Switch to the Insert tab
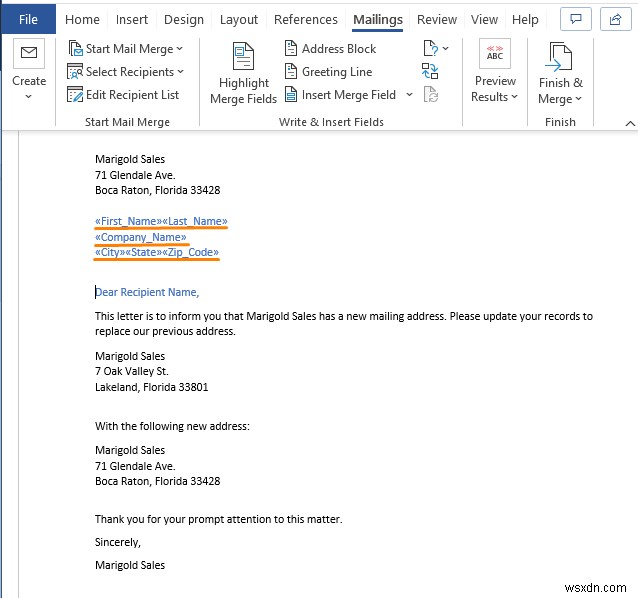 (132, 19)
